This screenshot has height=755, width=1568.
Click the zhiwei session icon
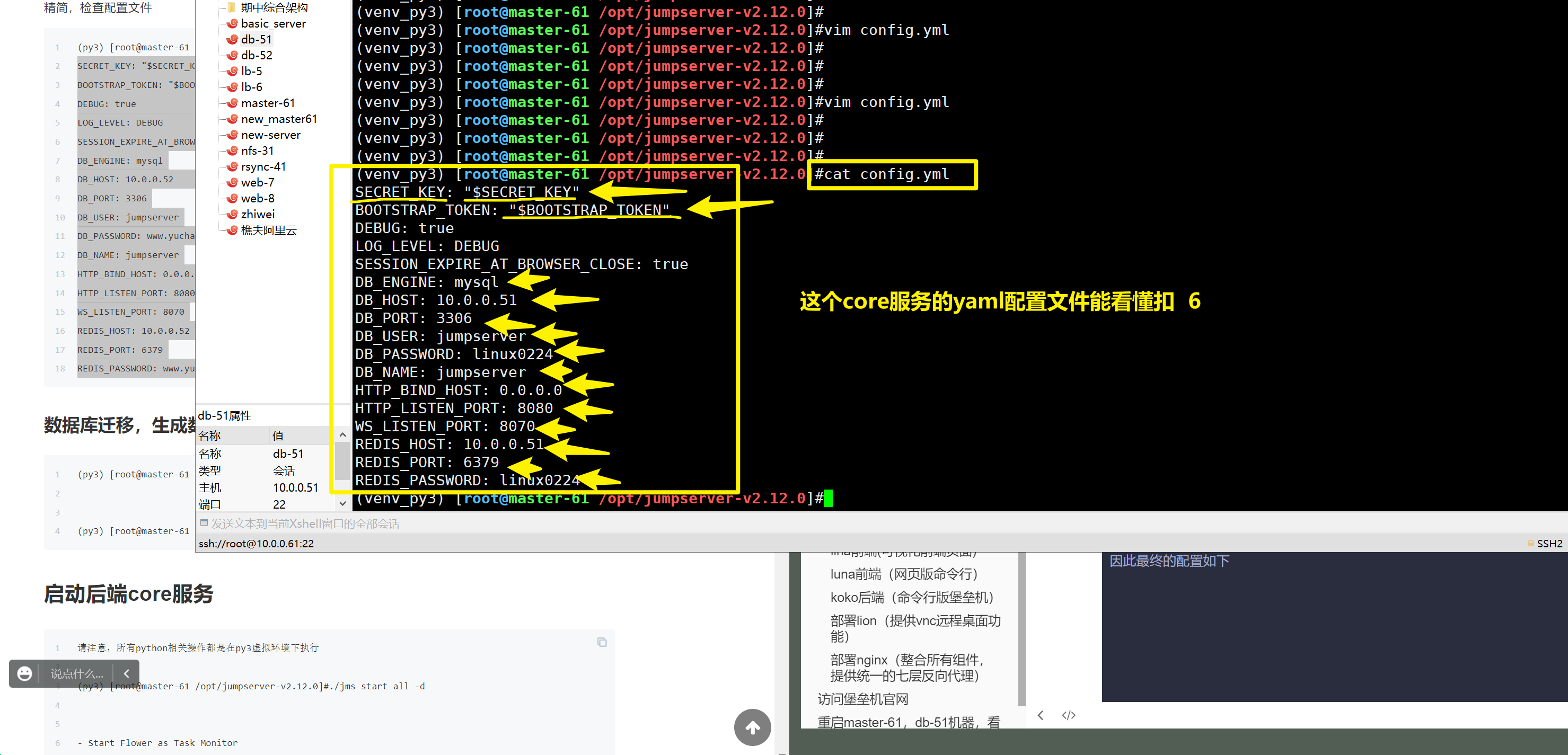point(232,214)
